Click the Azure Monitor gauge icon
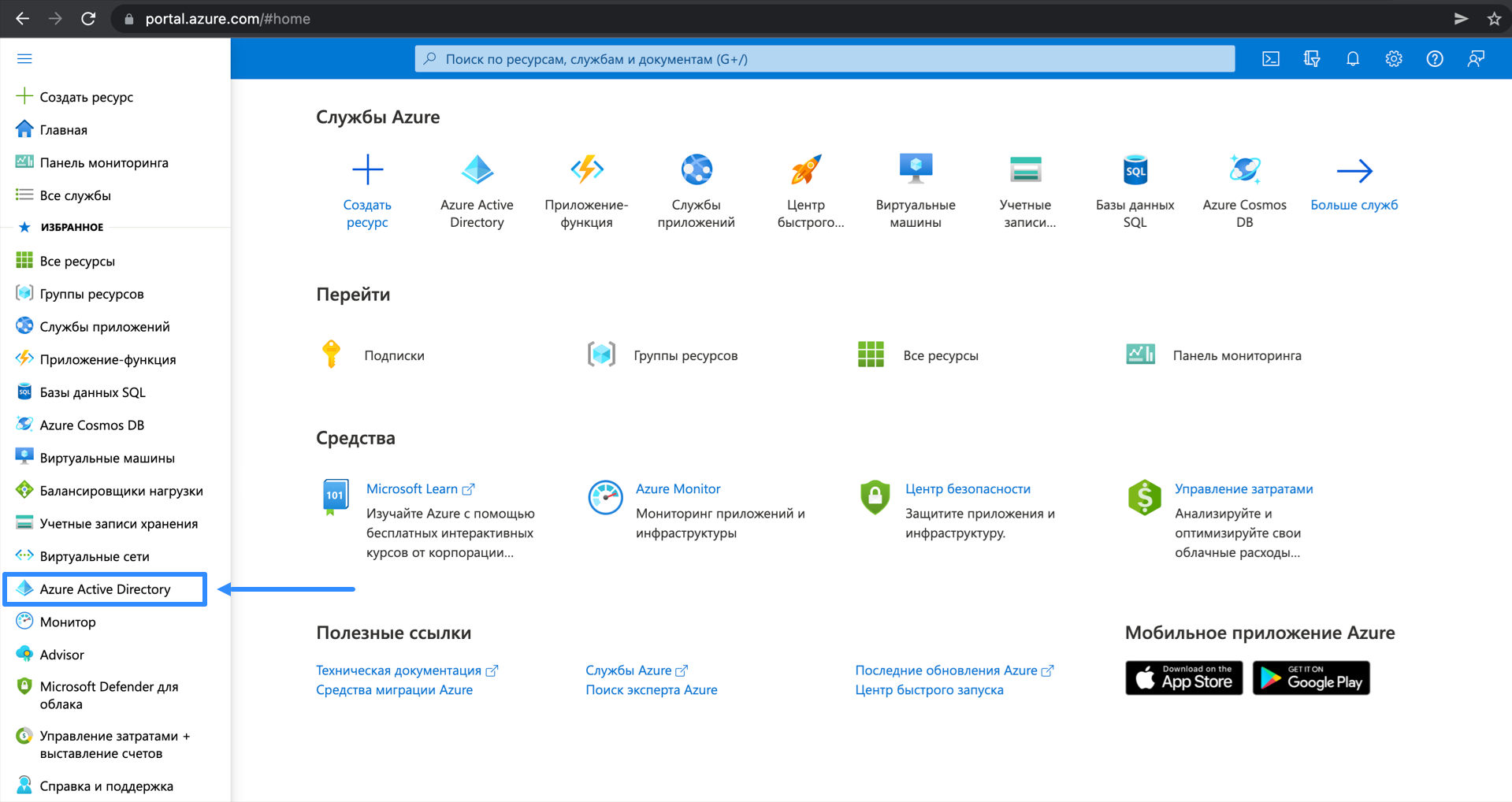1512x802 pixels. (605, 498)
